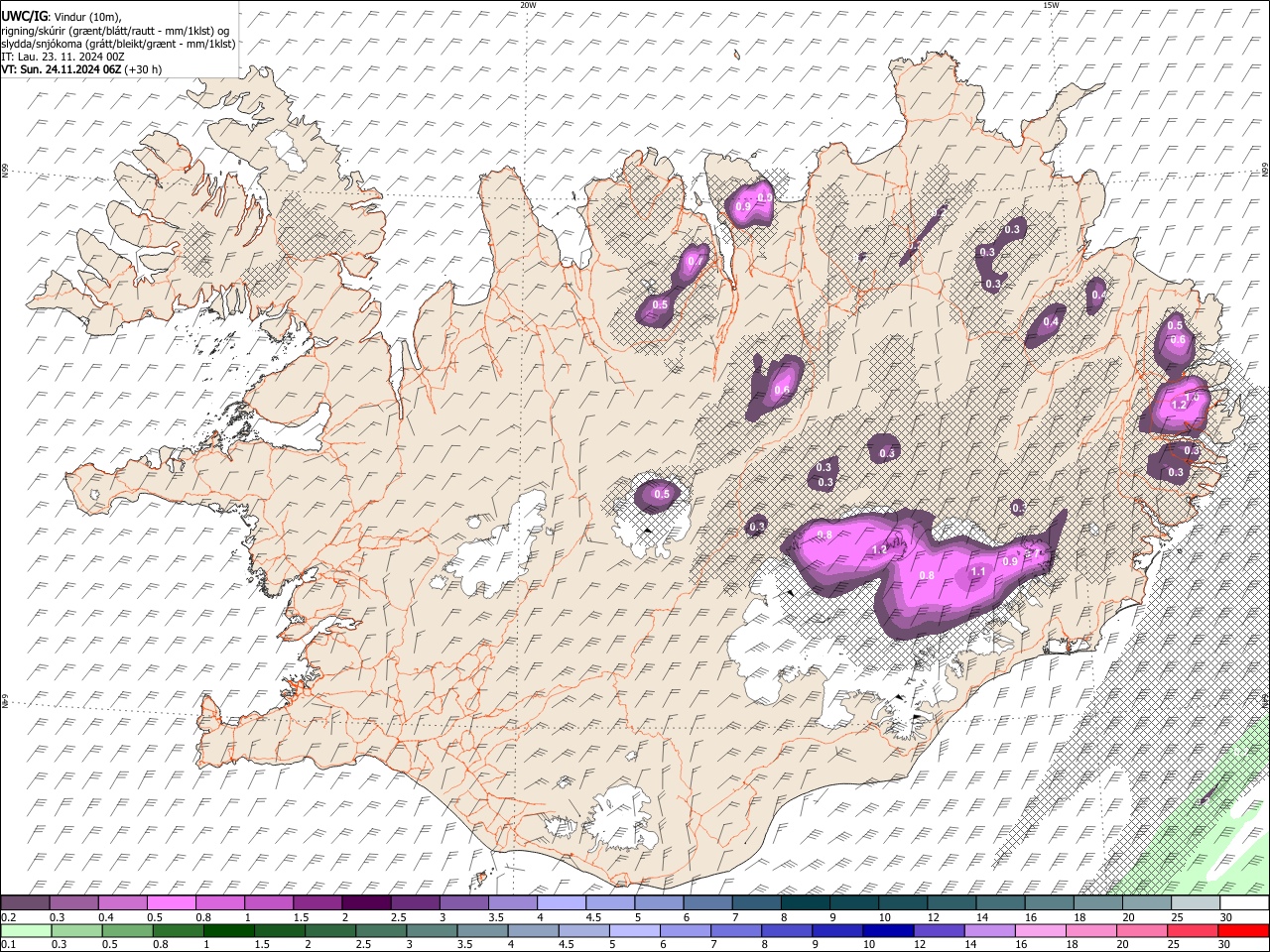Click the "Vindur (10m)" header text

(x=87, y=17)
